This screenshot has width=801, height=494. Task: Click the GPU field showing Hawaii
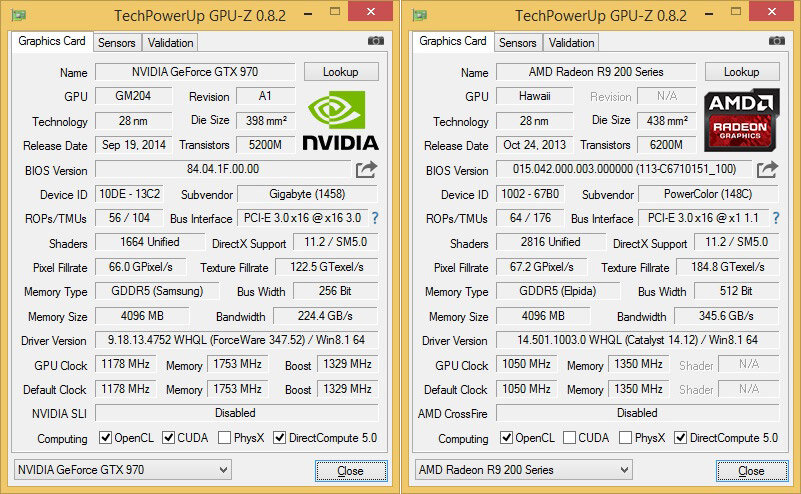(534, 96)
